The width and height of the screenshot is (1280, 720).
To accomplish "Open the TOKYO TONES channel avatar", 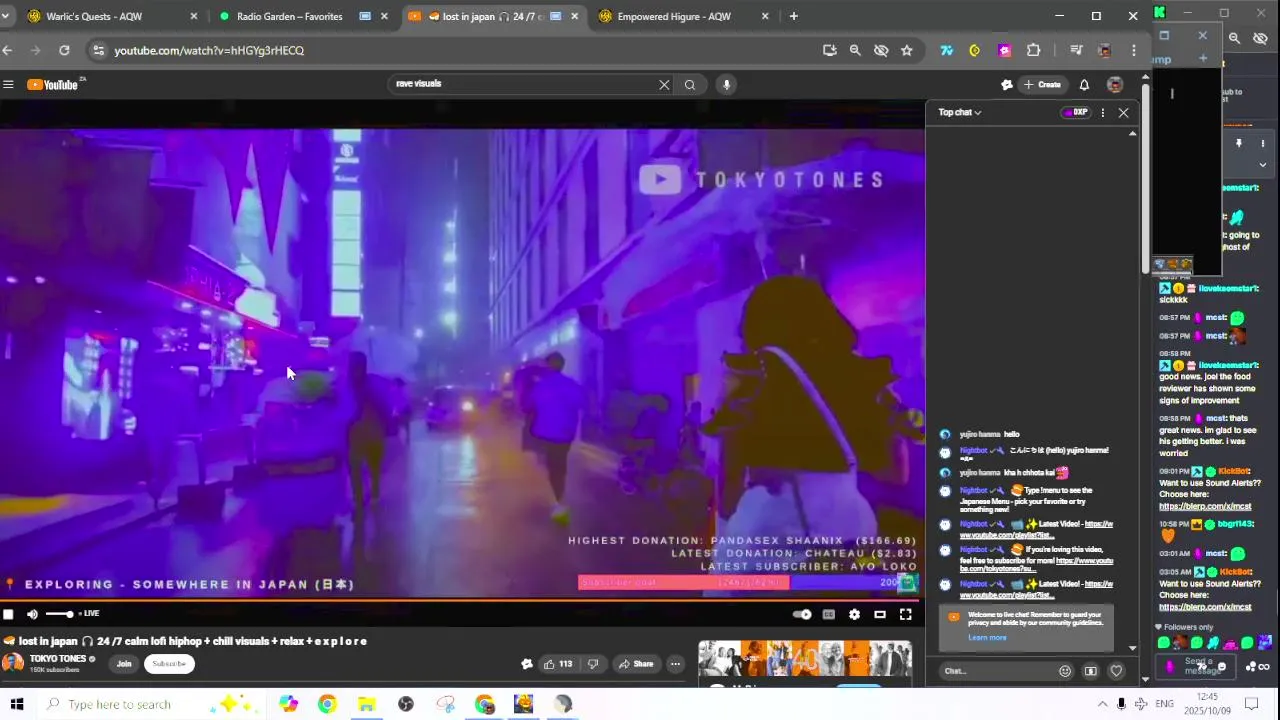I will [x=13, y=663].
